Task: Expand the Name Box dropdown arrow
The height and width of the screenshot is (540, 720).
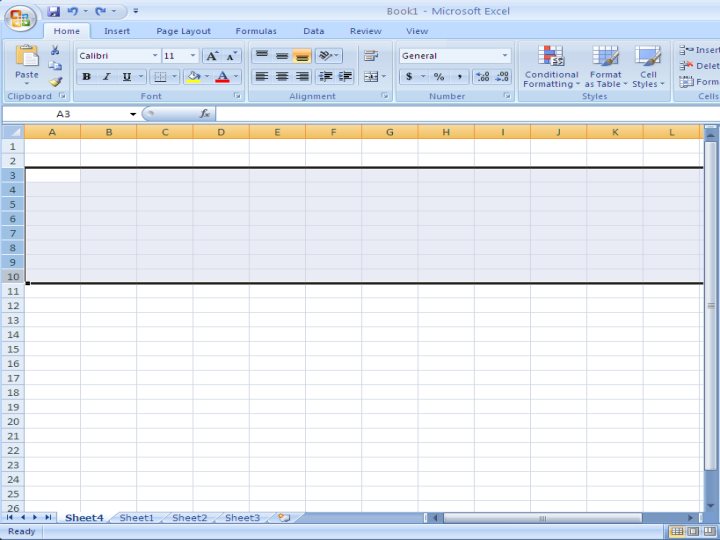Action: pyautogui.click(x=133, y=114)
